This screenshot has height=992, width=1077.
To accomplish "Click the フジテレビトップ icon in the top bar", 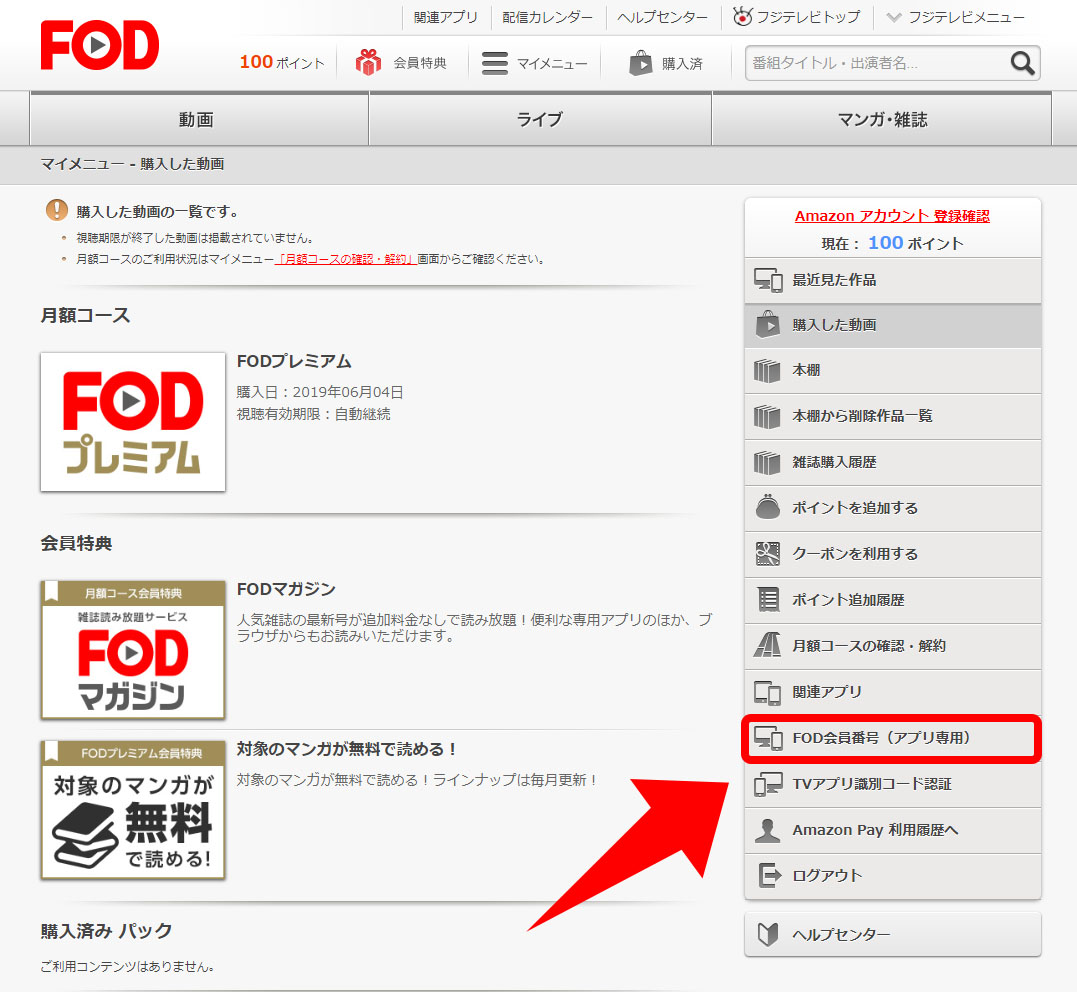I will pyautogui.click(x=741, y=17).
